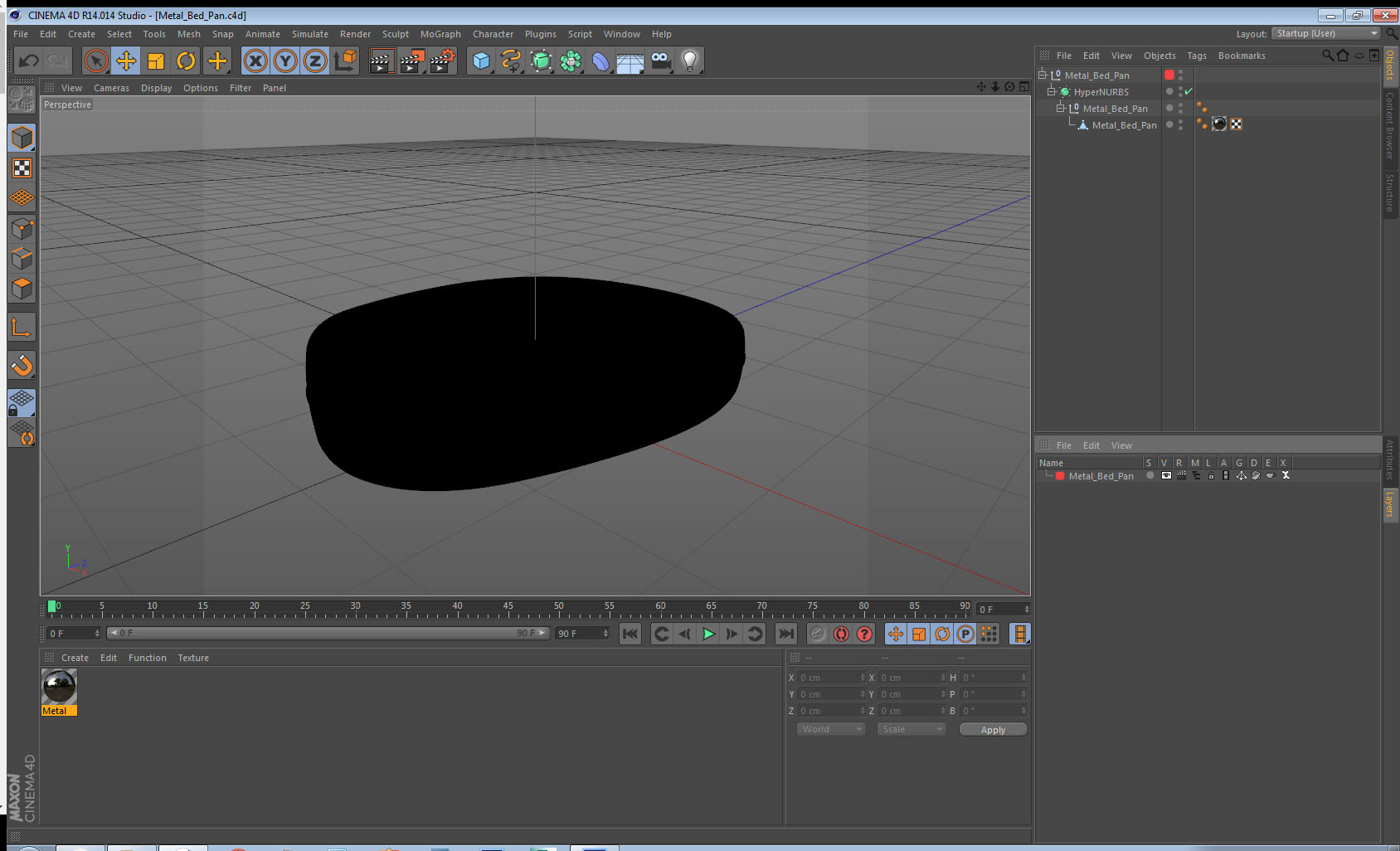Switch to Edges mode
This screenshot has height=851, width=1400.
[x=22, y=258]
